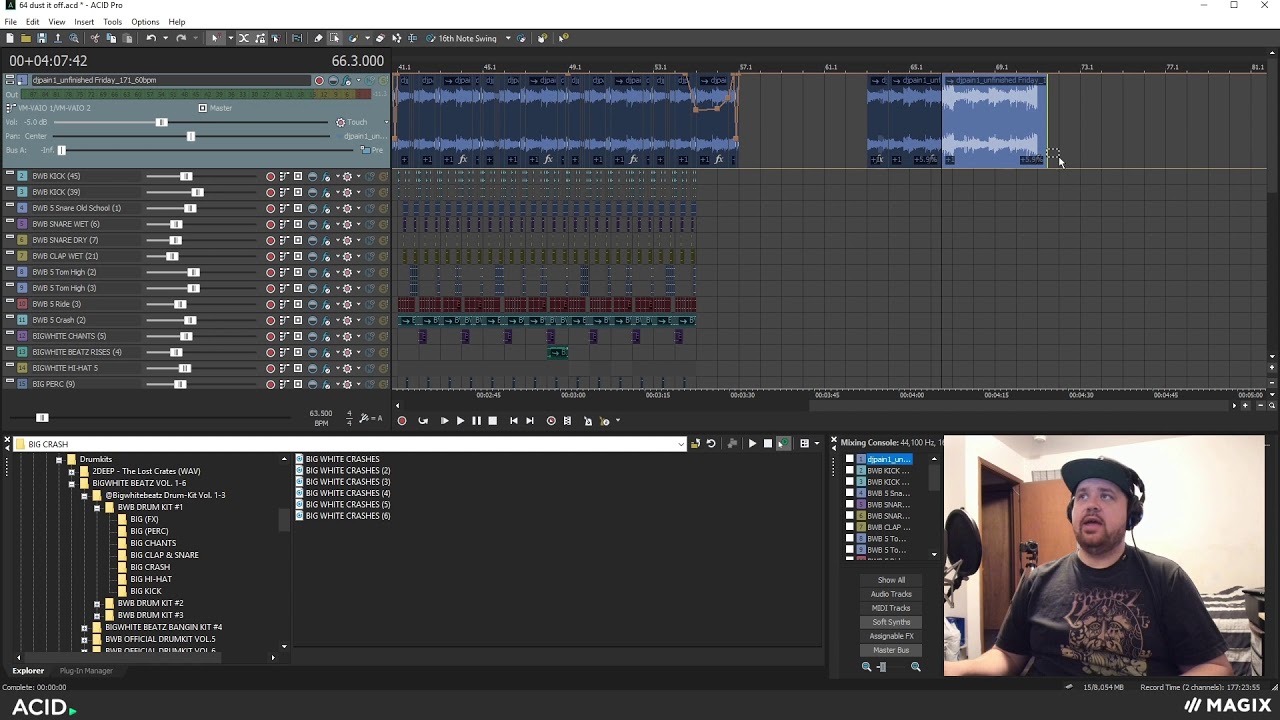This screenshot has width=1280, height=720.
Task: Click Play From Start in transport bar
Action: [444, 421]
